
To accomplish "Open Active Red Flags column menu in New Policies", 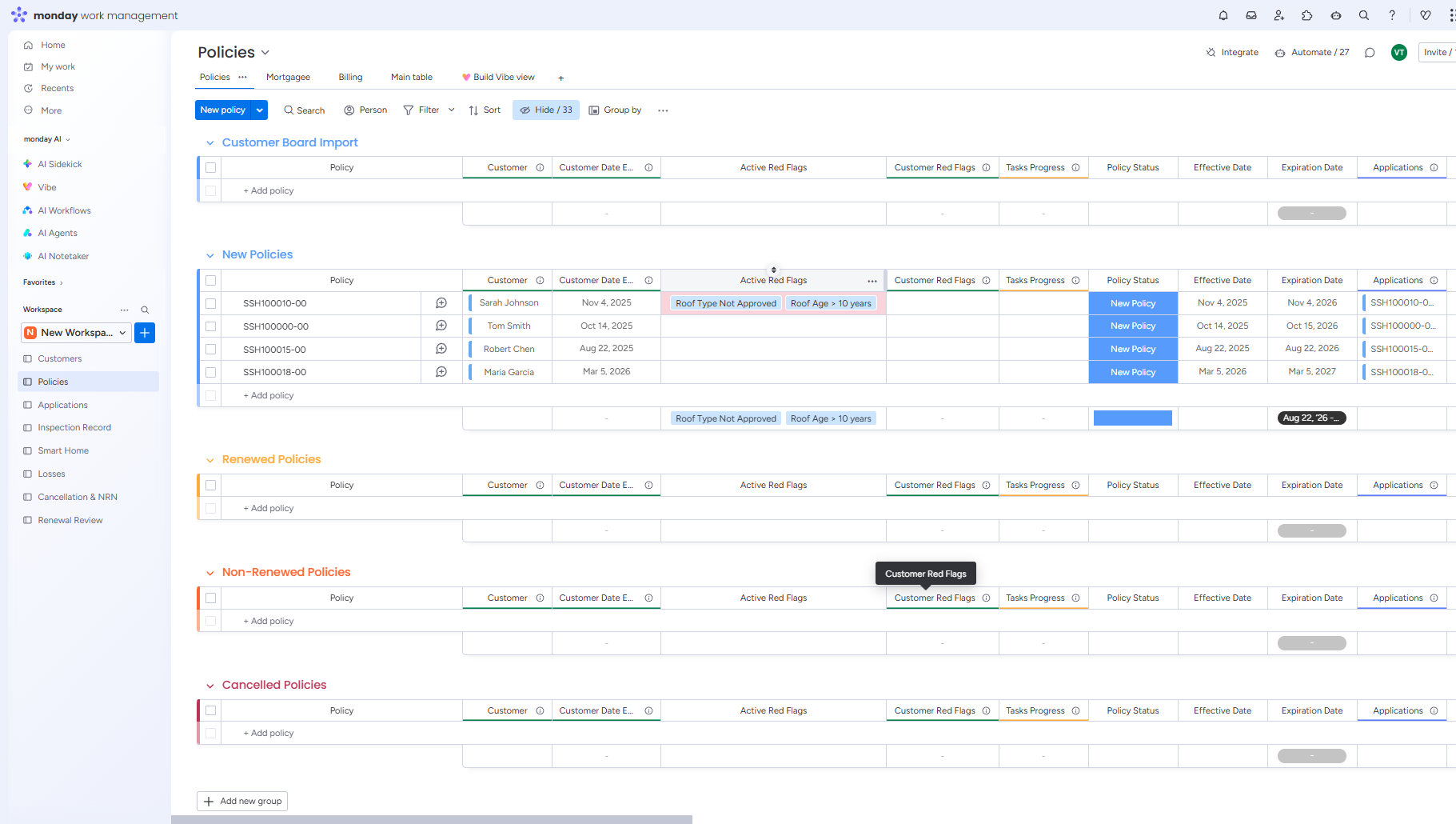I will [872, 281].
